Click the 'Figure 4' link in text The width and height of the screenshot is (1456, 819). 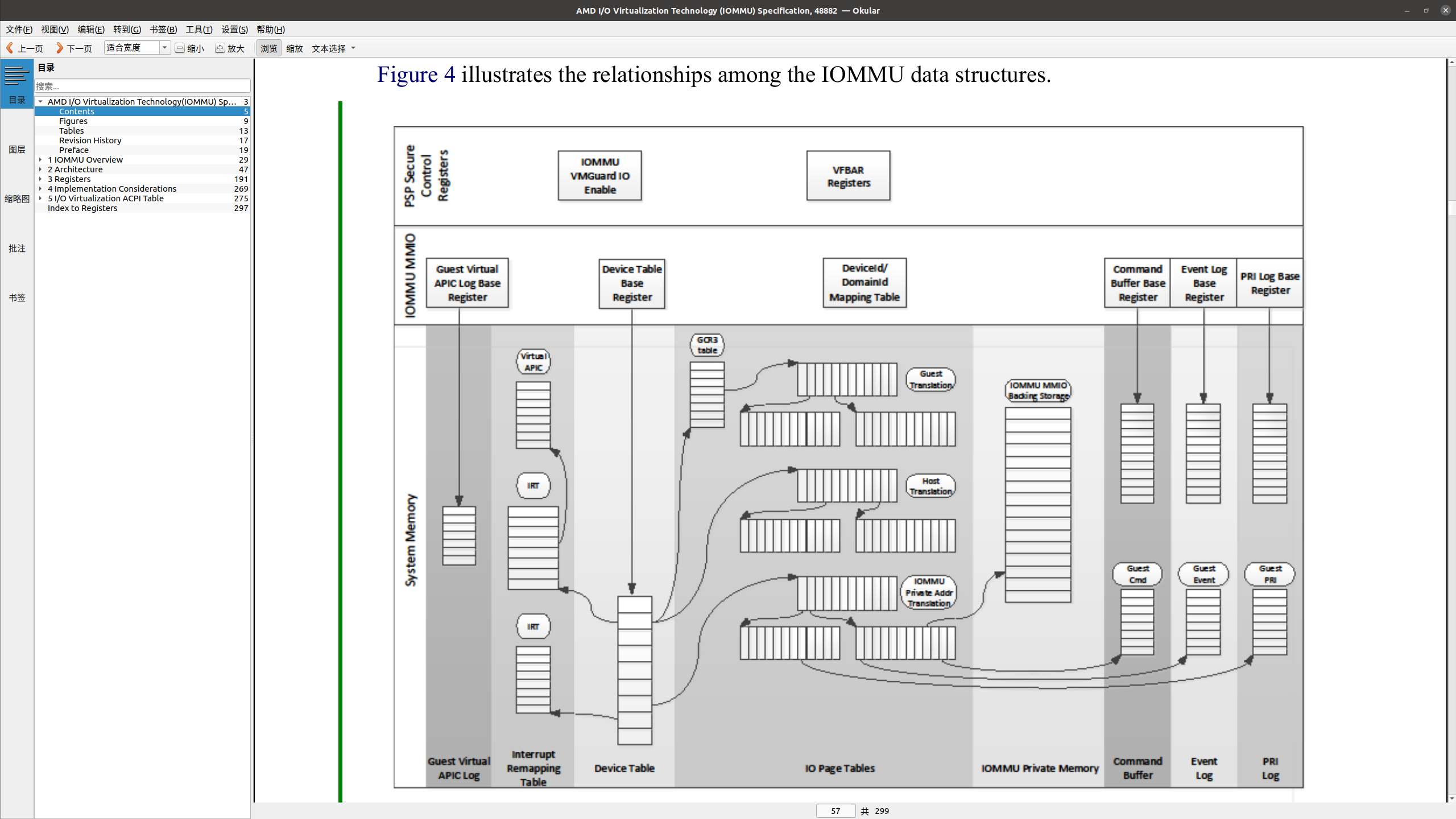click(x=416, y=75)
